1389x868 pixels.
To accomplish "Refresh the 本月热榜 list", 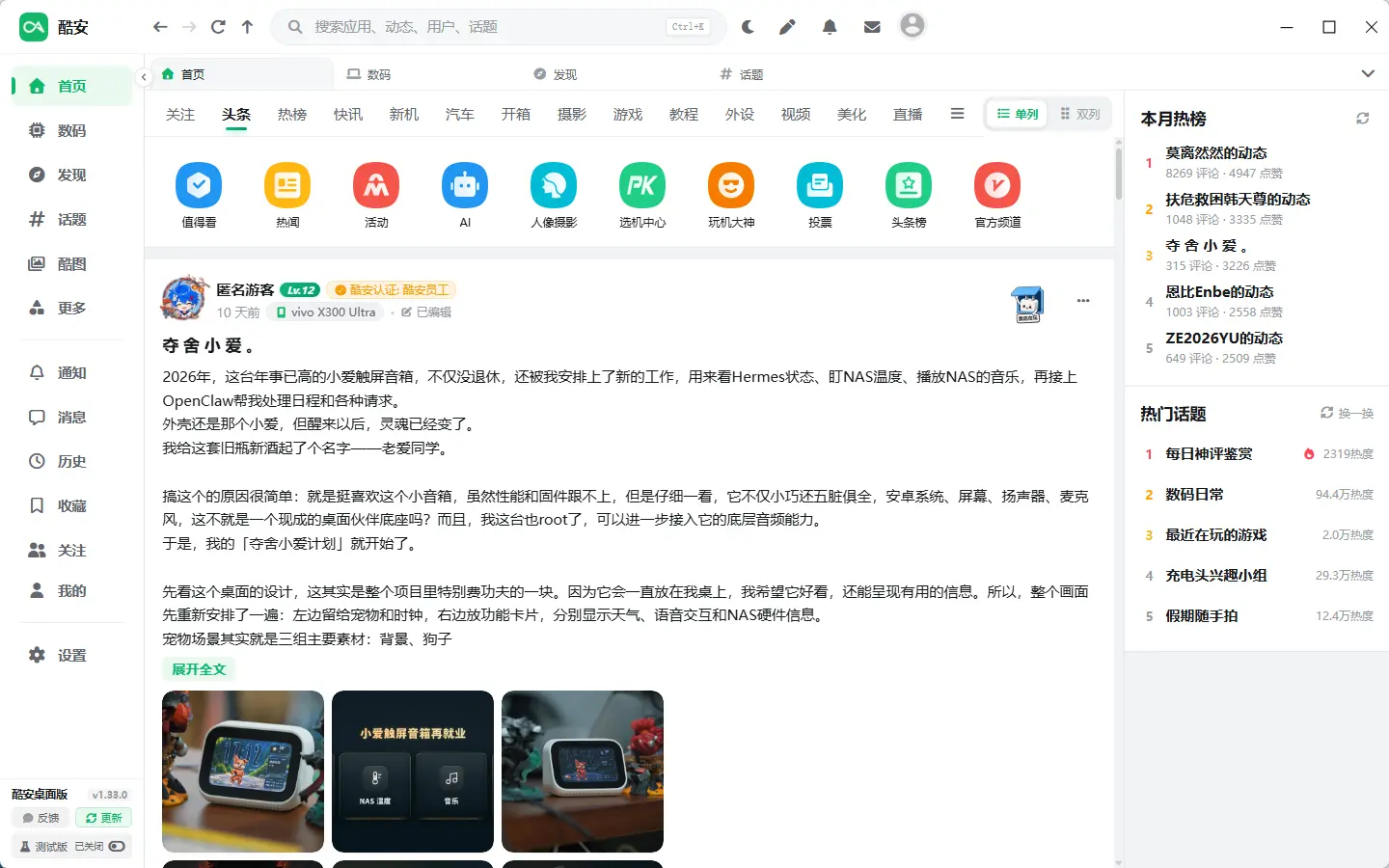I will point(1362,119).
